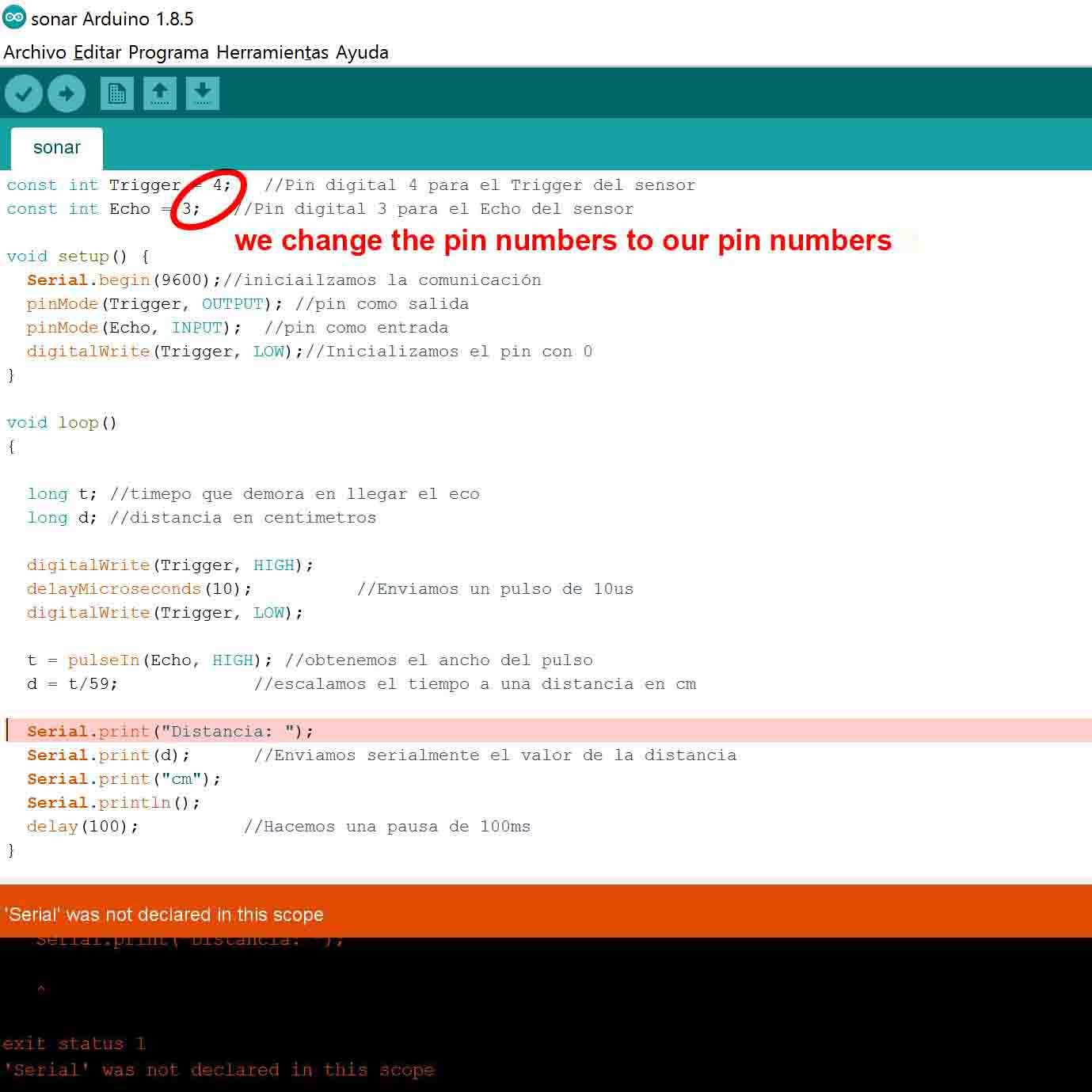The width and height of the screenshot is (1092, 1092).
Task: Click the line 'const int Echo = 3;'
Action: point(104,209)
